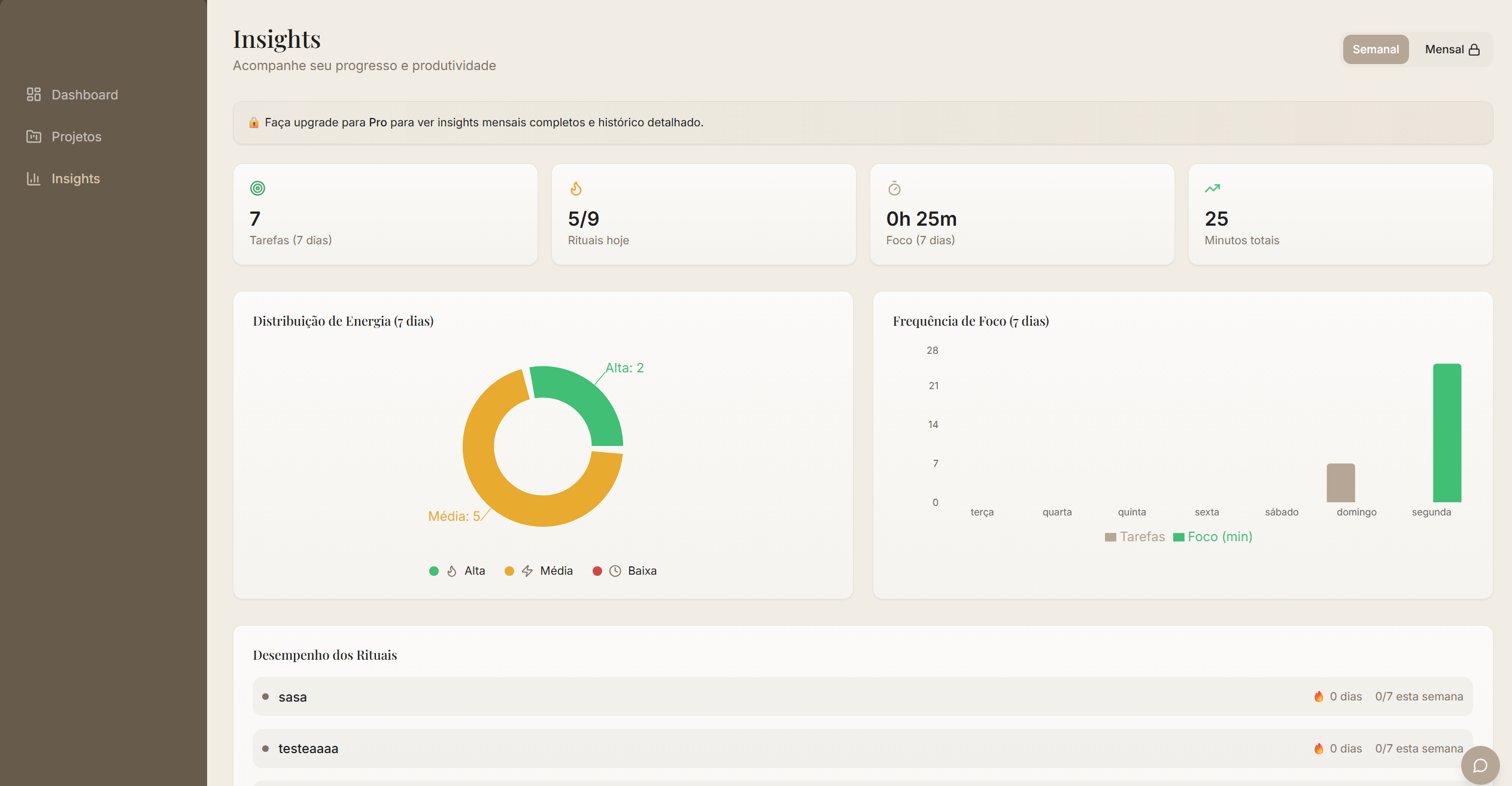Click the Pro upgrade link in banner
The image size is (1512, 786).
pyautogui.click(x=378, y=123)
